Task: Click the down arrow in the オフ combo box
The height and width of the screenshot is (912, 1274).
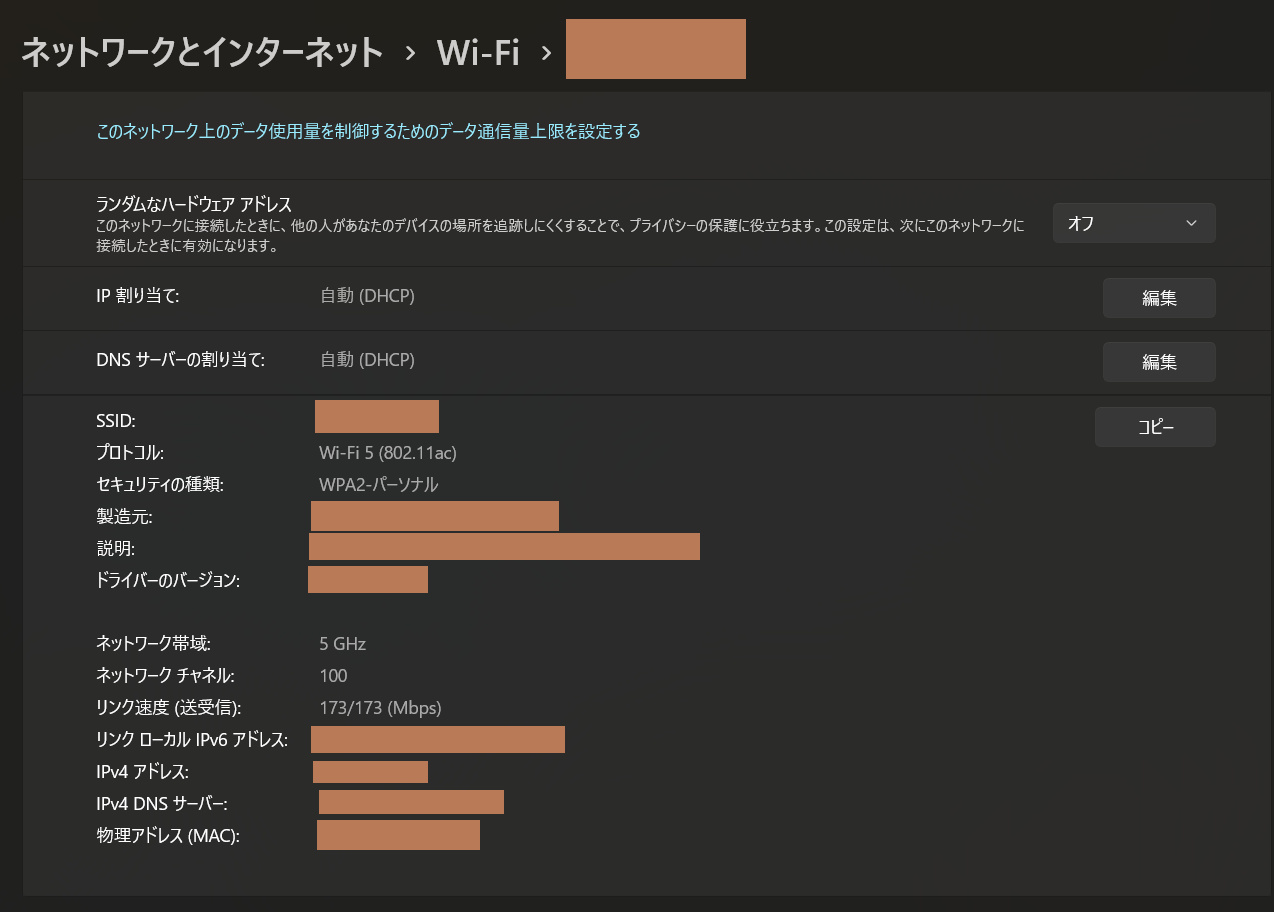Action: point(1191,223)
